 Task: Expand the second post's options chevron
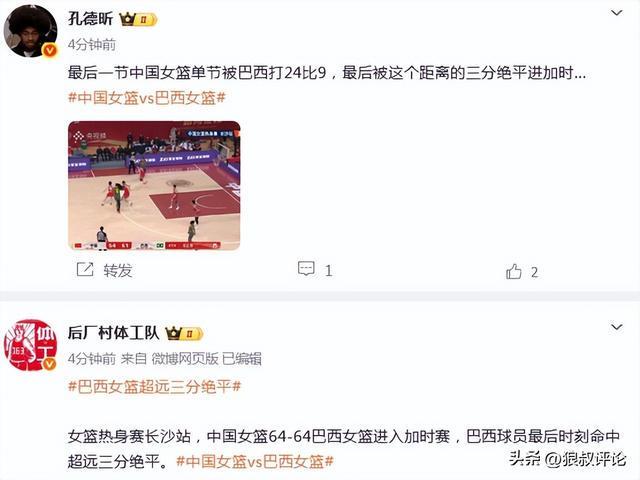point(616,327)
